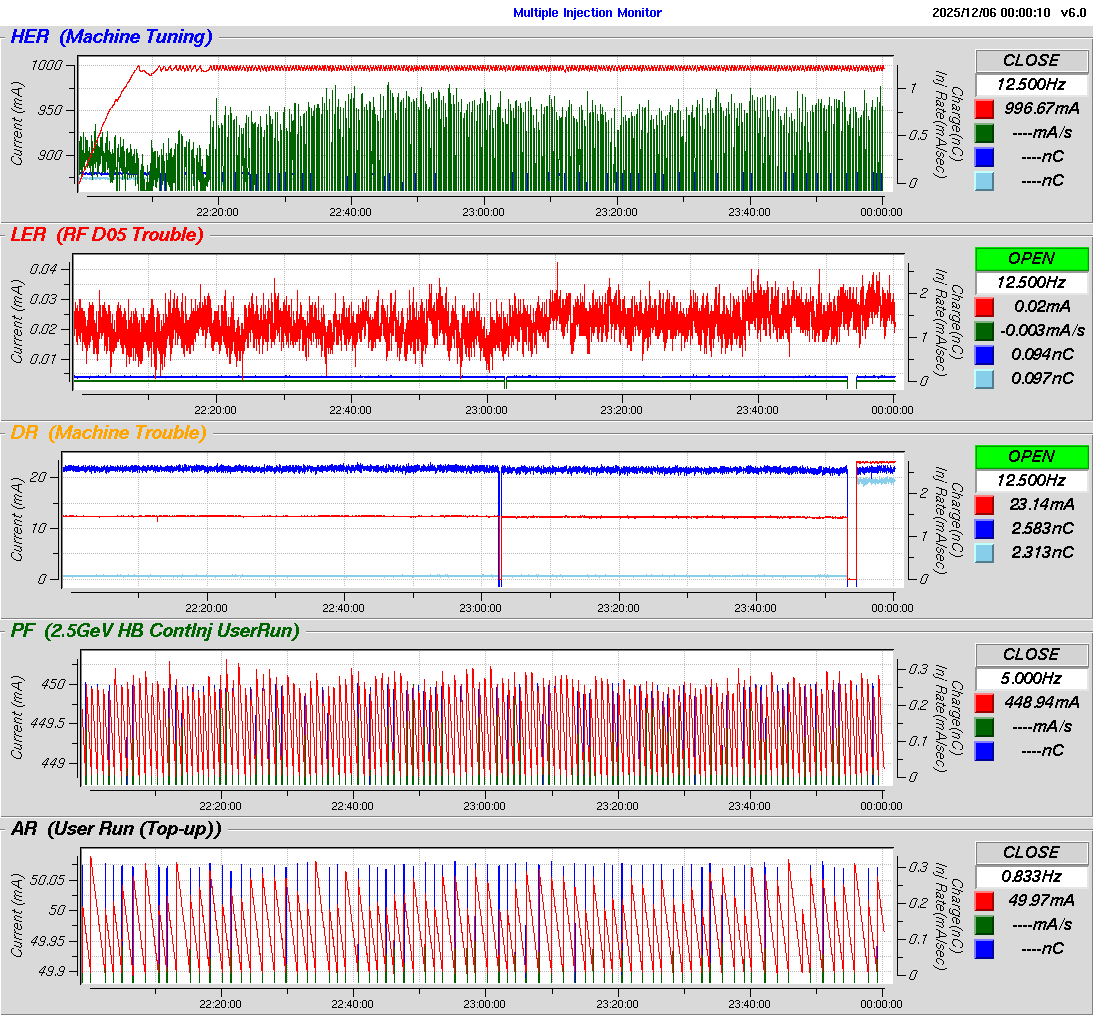Click the HER (Machine Tuning) panel title
This screenshot has height=1015, width=1093.
point(111,38)
